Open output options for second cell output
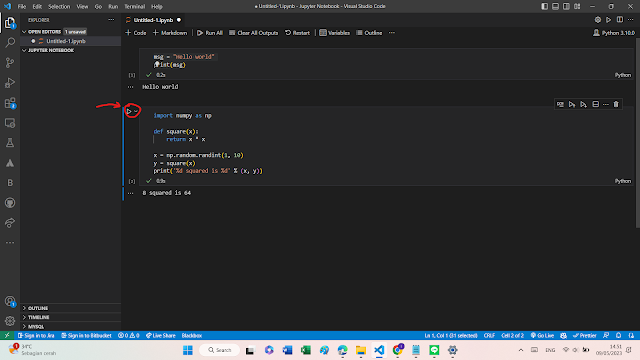This screenshot has width=640, height=360. click(130, 193)
